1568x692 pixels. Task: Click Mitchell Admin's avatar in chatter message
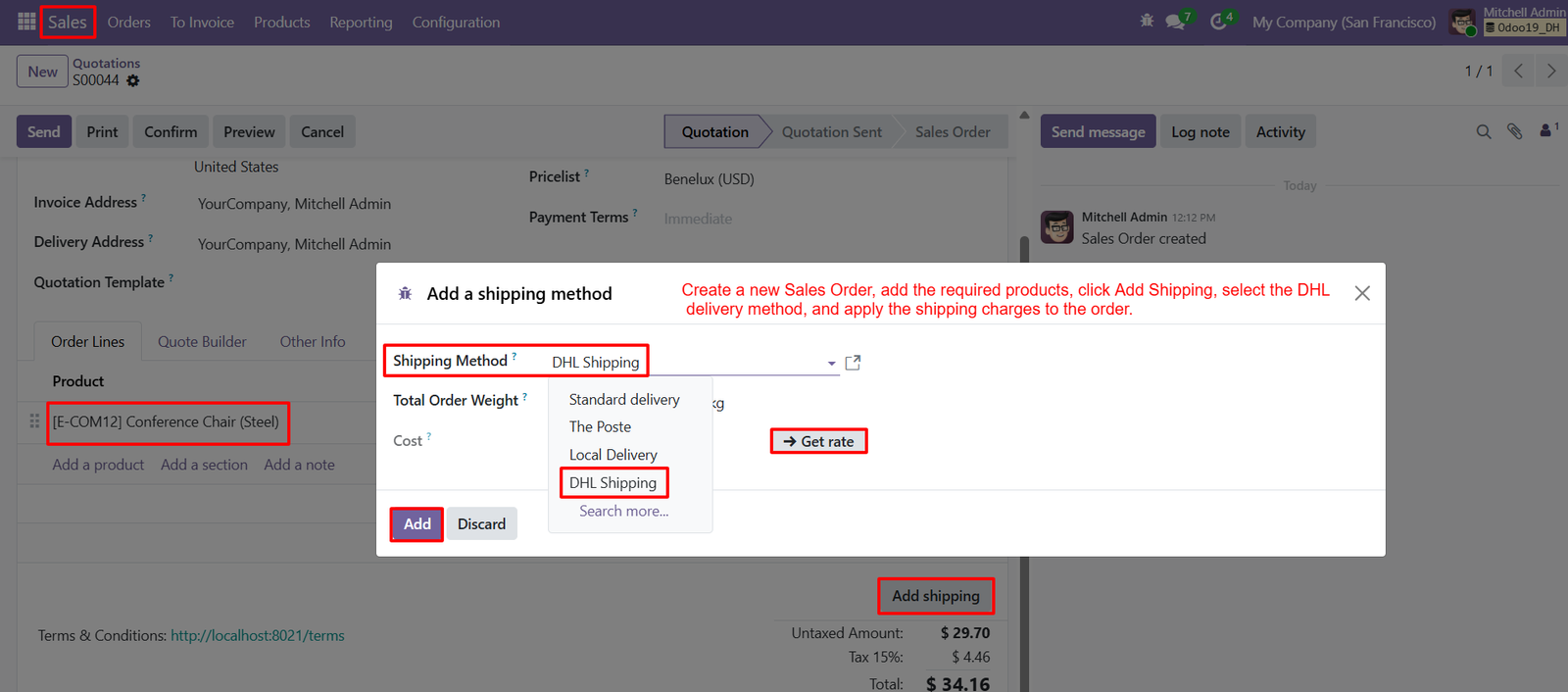[1056, 226]
